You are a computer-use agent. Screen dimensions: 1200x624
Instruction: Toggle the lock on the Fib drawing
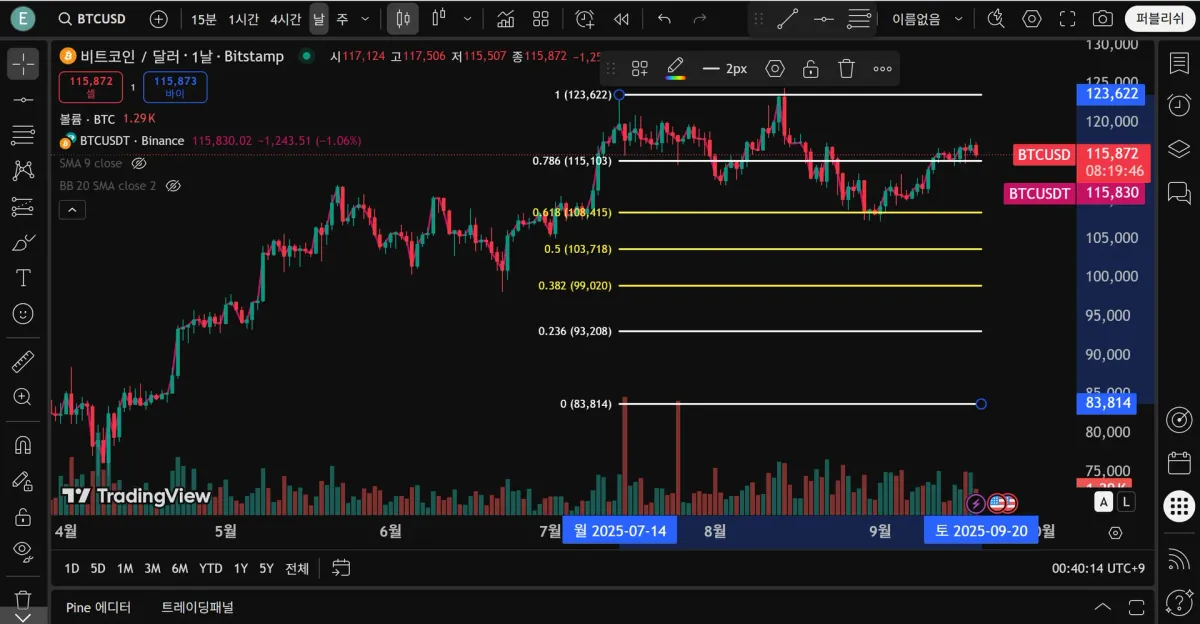[811, 69]
